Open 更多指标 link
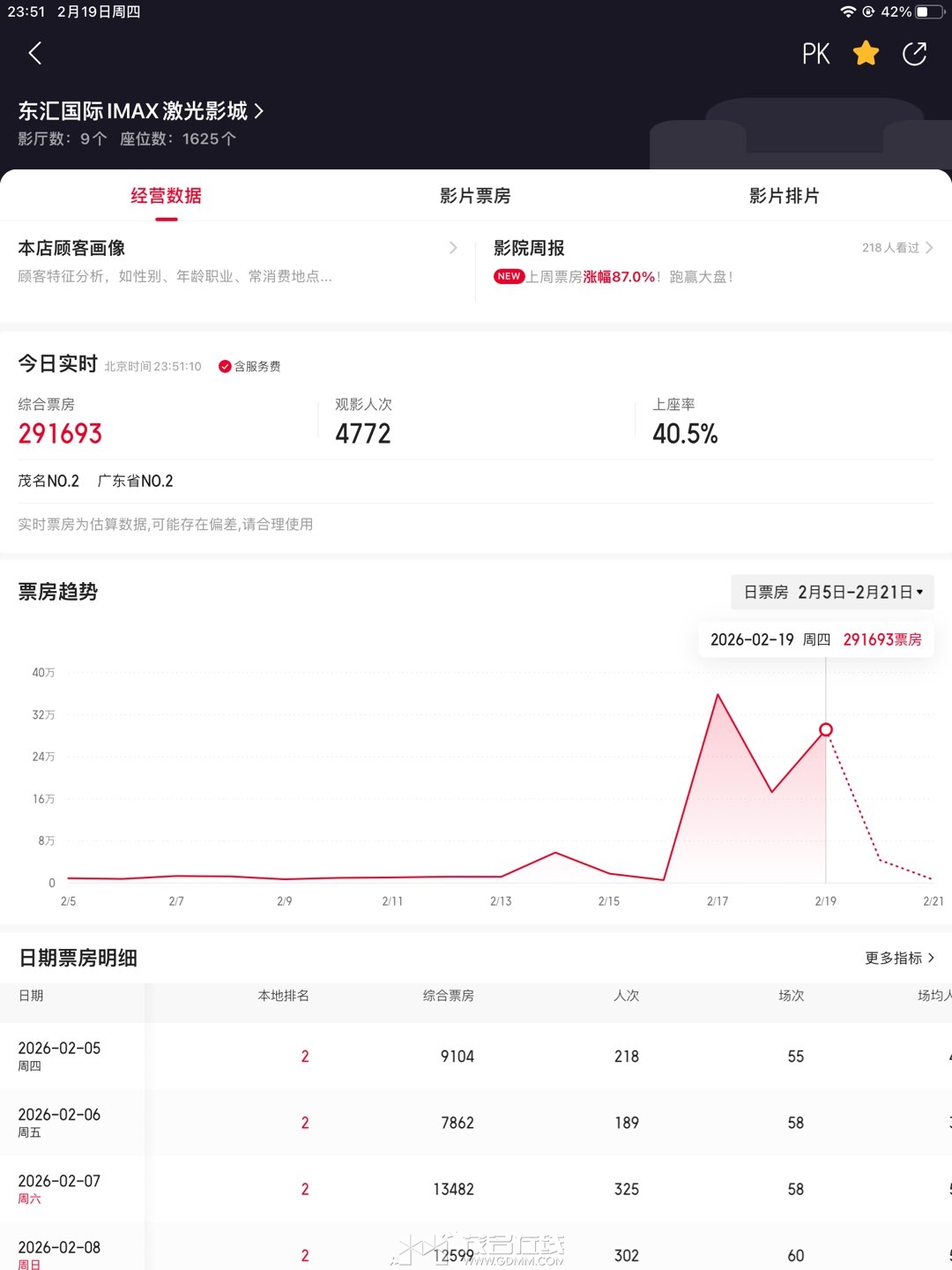The height and width of the screenshot is (1270, 952). pos(899,958)
